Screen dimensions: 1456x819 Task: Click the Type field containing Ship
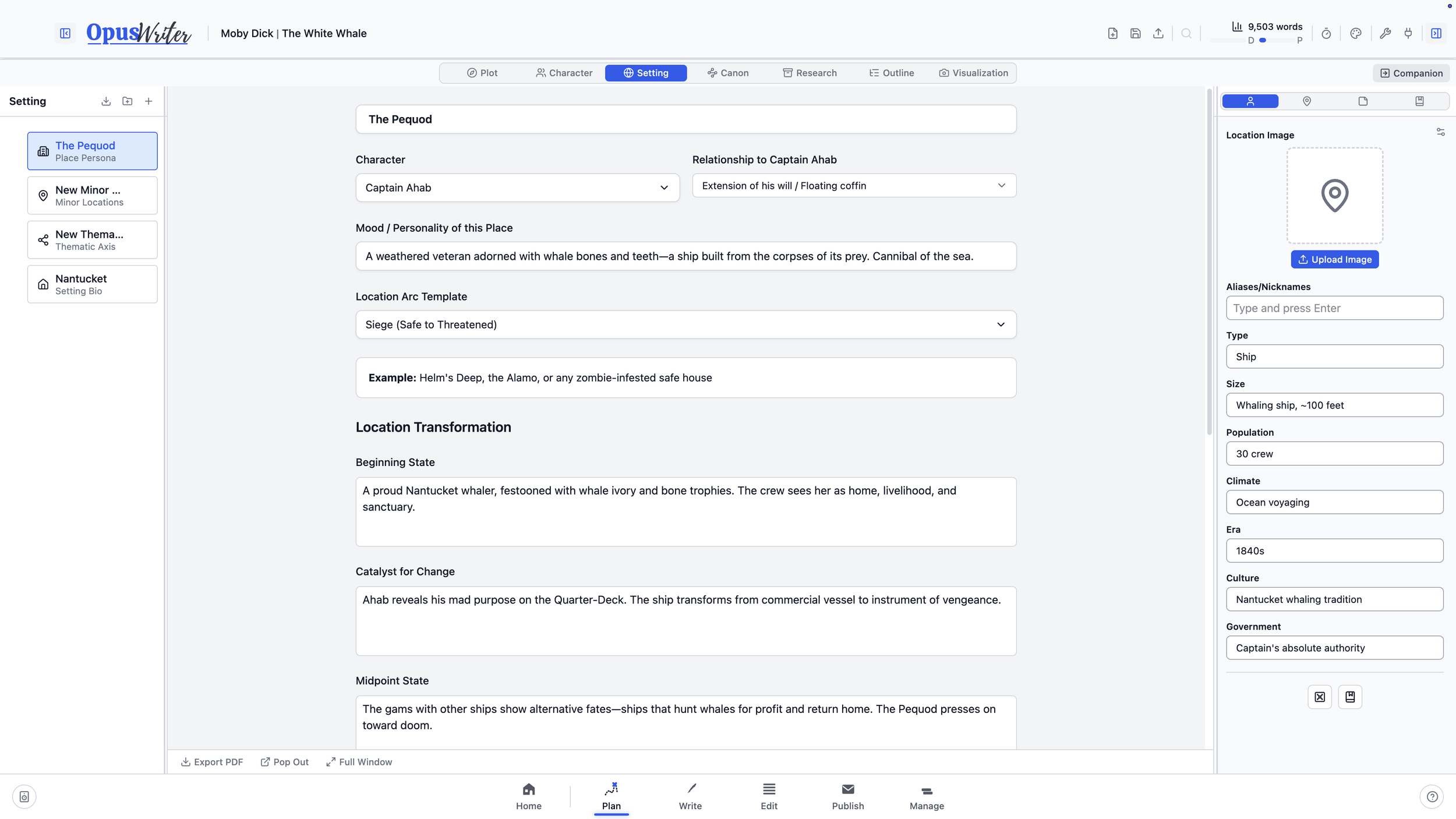1335,356
